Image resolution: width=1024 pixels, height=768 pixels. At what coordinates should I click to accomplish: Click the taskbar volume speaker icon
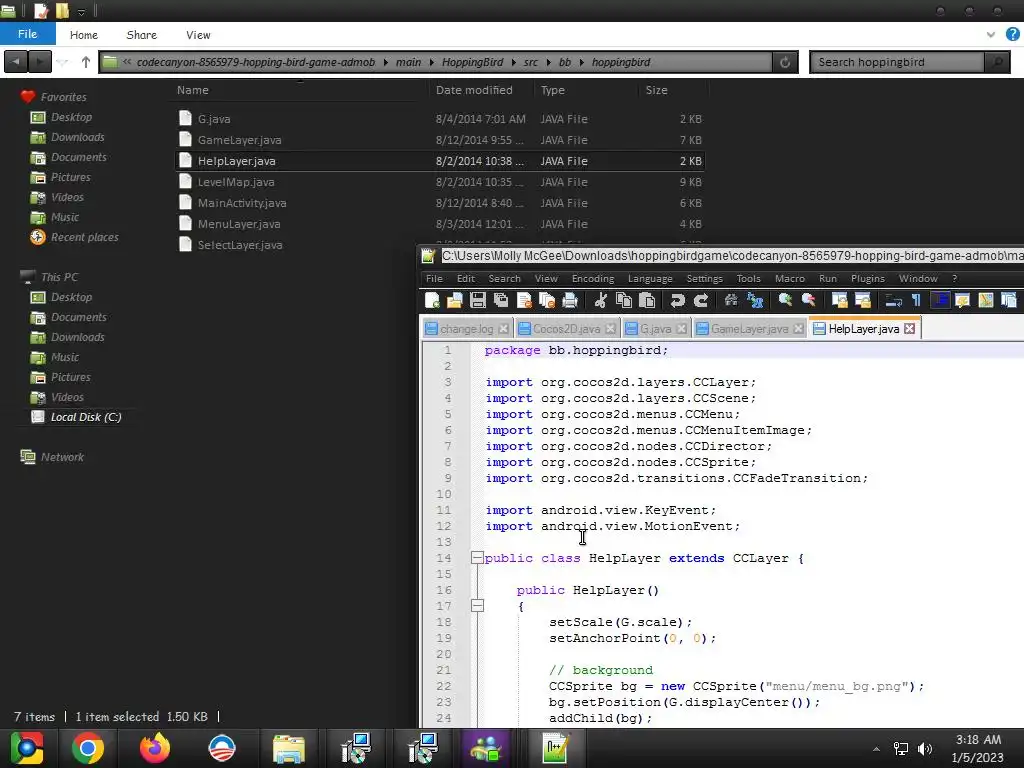(x=925, y=749)
